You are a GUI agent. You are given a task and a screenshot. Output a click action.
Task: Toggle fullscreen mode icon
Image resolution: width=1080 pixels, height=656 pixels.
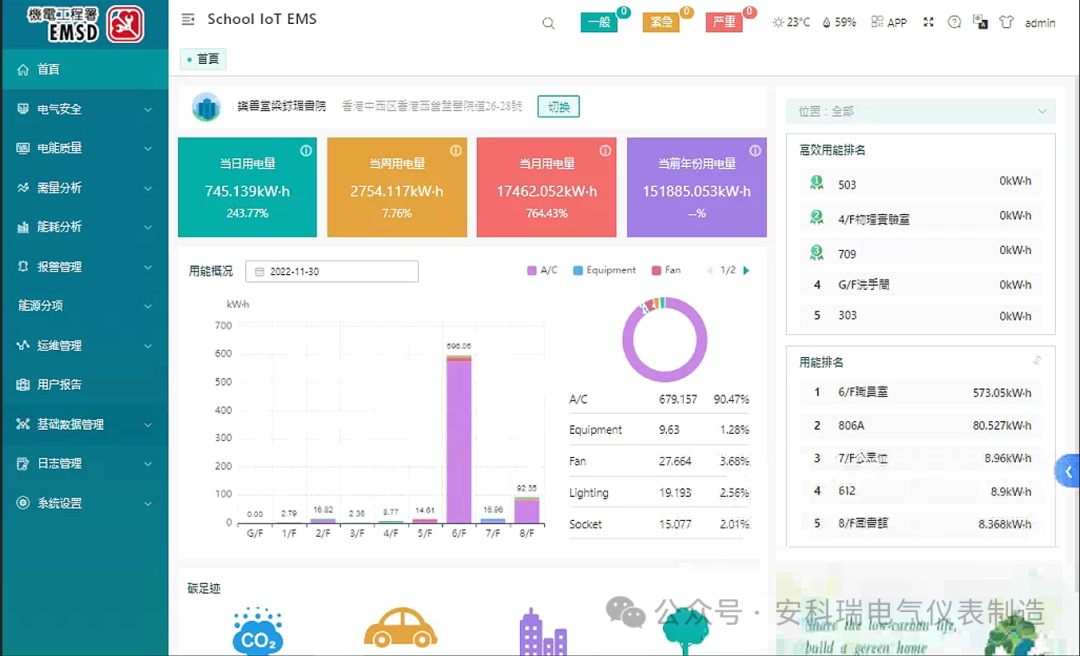(x=928, y=22)
